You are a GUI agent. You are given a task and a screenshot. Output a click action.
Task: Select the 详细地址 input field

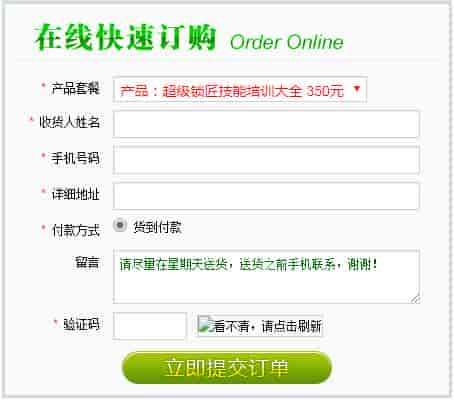266,196
